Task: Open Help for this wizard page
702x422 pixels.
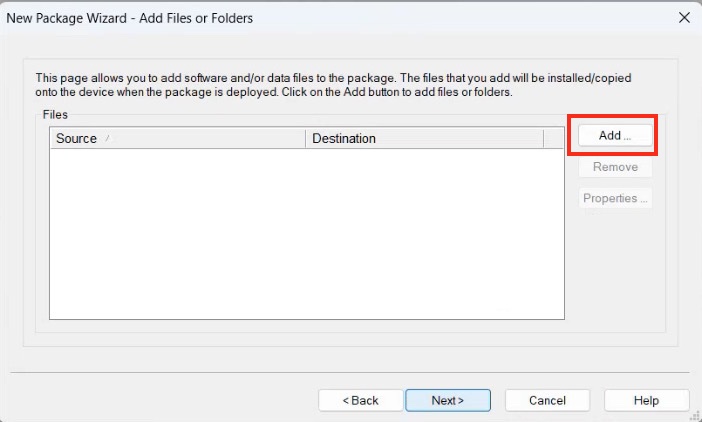Action: (646, 400)
